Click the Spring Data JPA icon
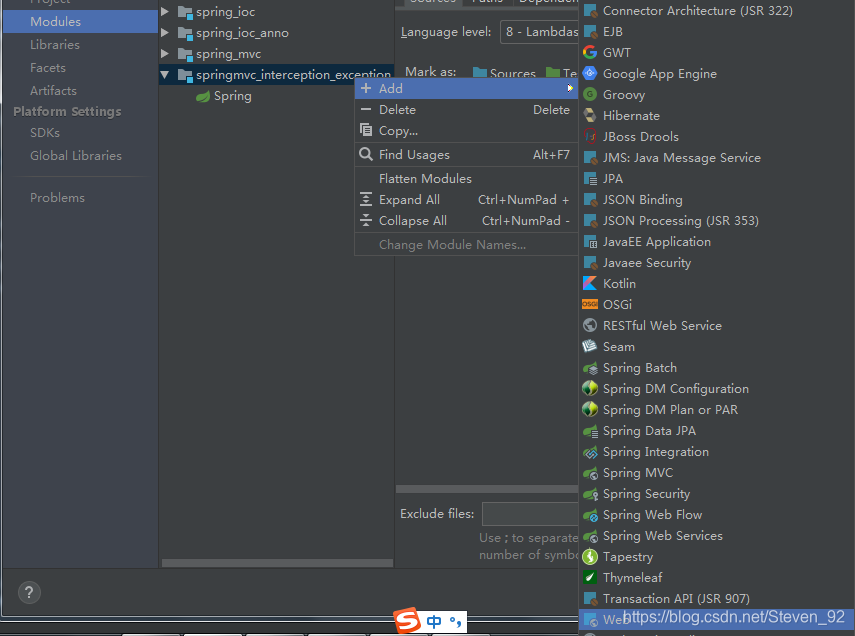This screenshot has height=636, width=855. tap(590, 431)
